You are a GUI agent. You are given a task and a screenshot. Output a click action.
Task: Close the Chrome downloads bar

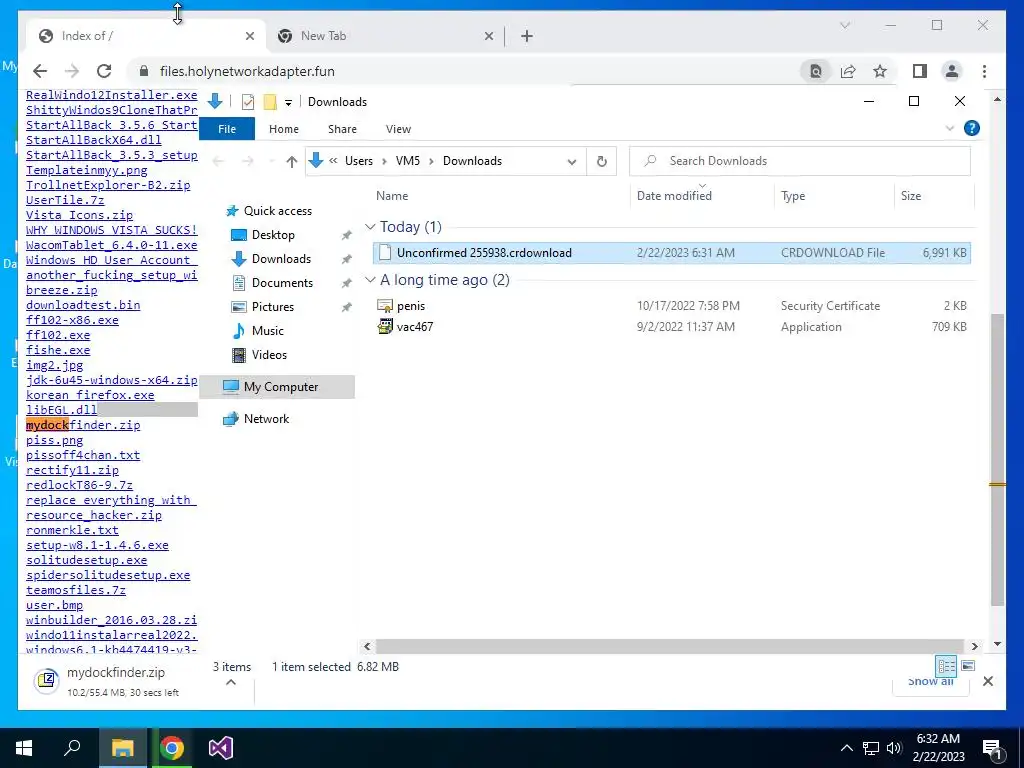[x=988, y=681]
